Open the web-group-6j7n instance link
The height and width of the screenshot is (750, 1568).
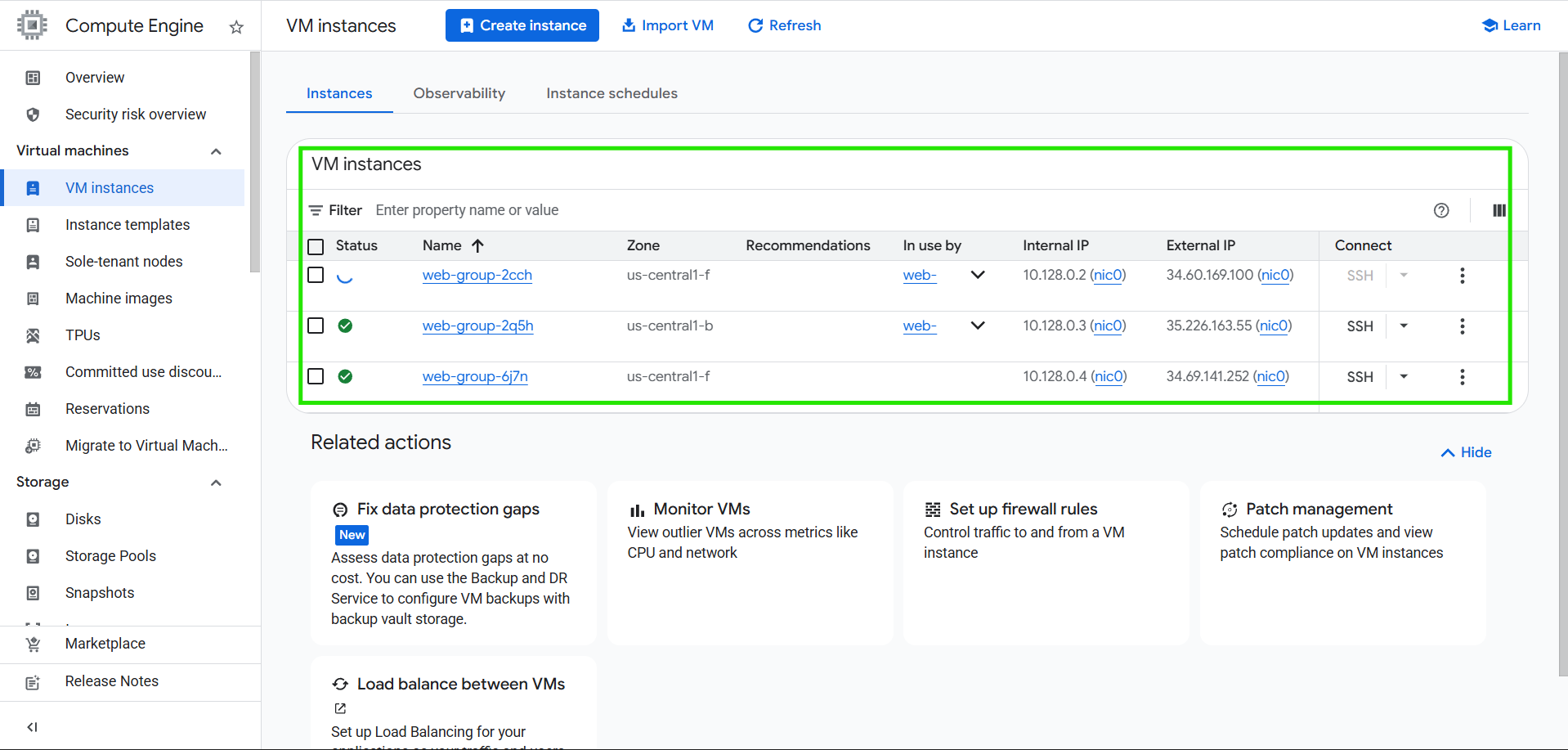point(475,376)
